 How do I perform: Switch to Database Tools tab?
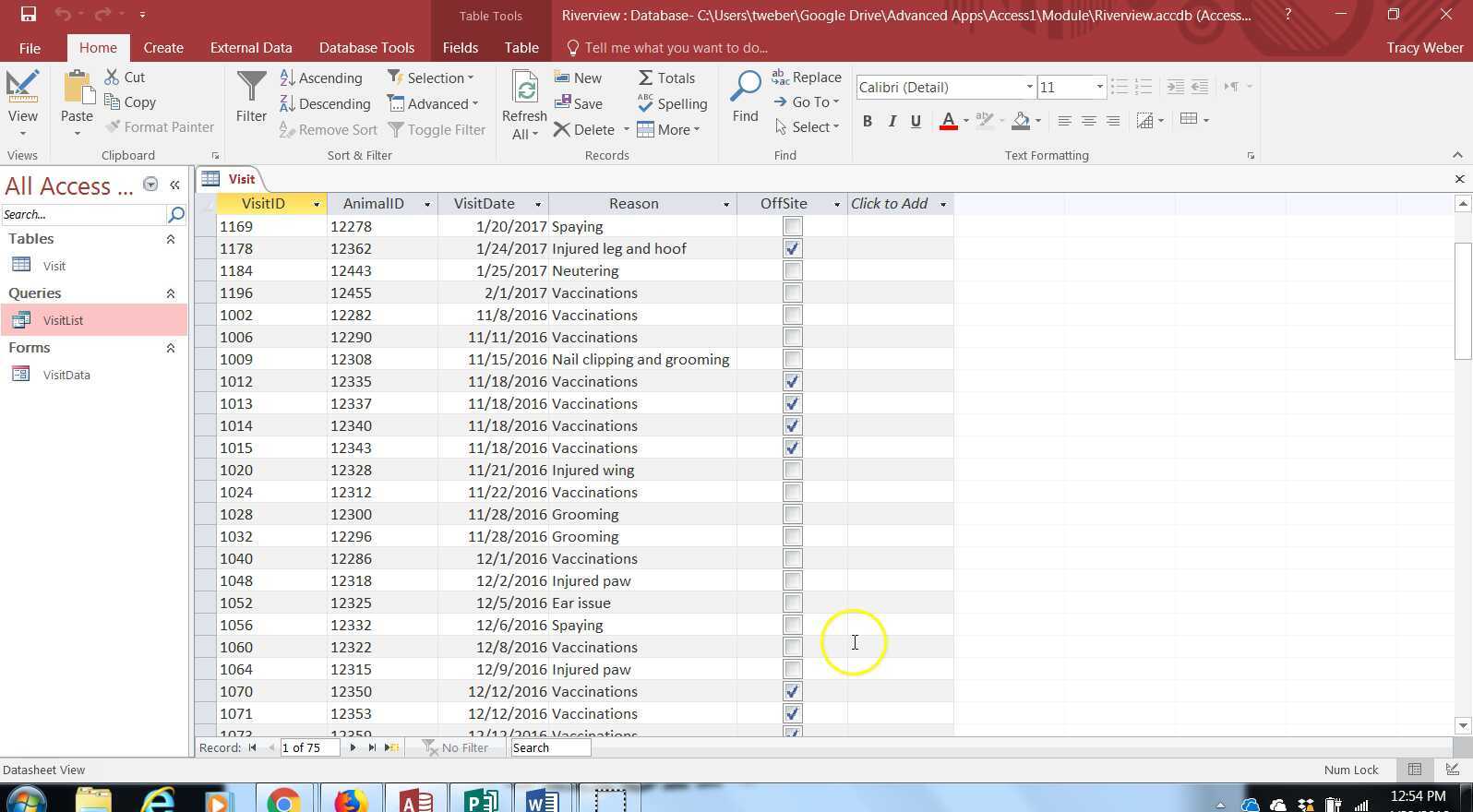(366, 48)
